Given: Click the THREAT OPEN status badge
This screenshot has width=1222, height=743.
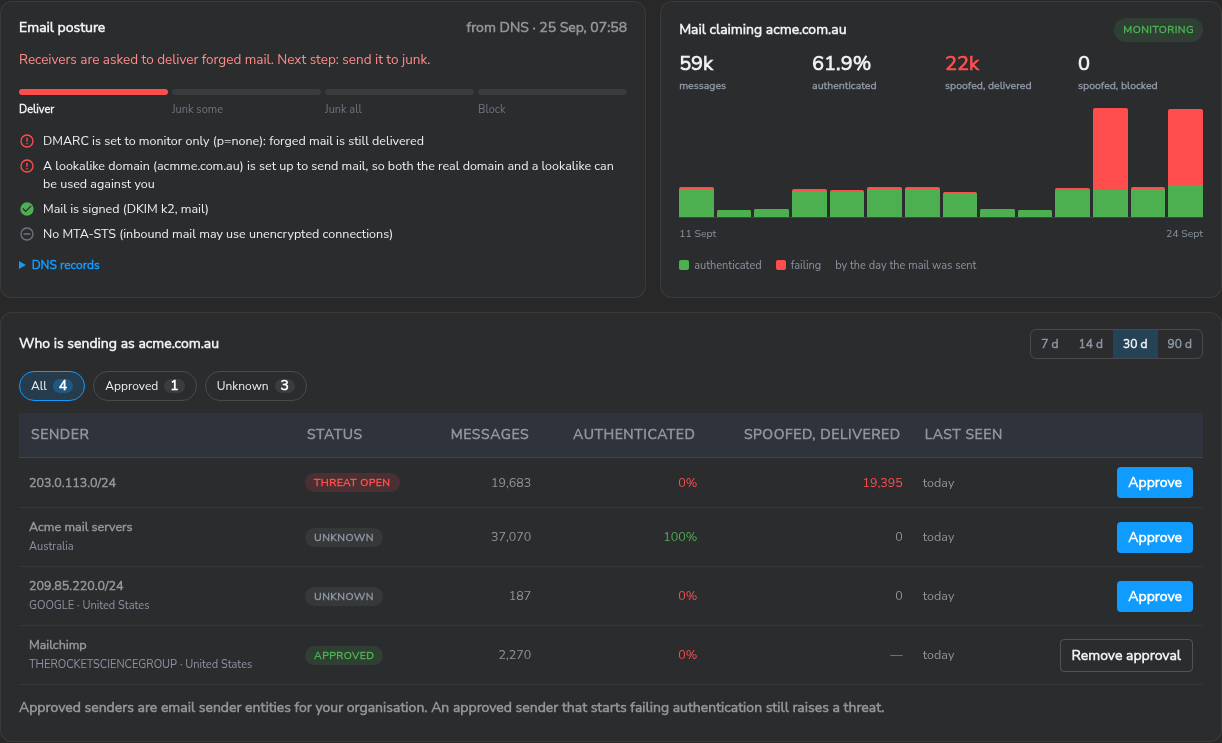Looking at the screenshot, I should click(x=352, y=483).
